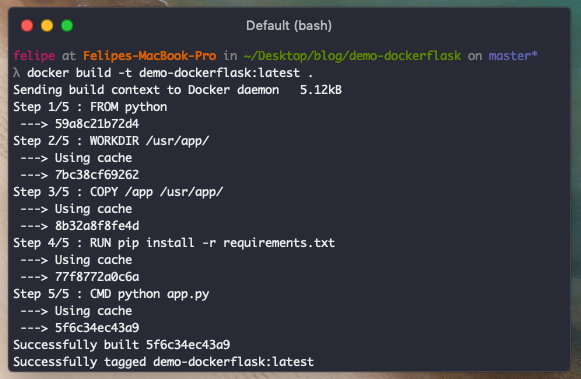Screen dimensions: 581x379
Task: Close the terminal with the red button
Action: 27,26
